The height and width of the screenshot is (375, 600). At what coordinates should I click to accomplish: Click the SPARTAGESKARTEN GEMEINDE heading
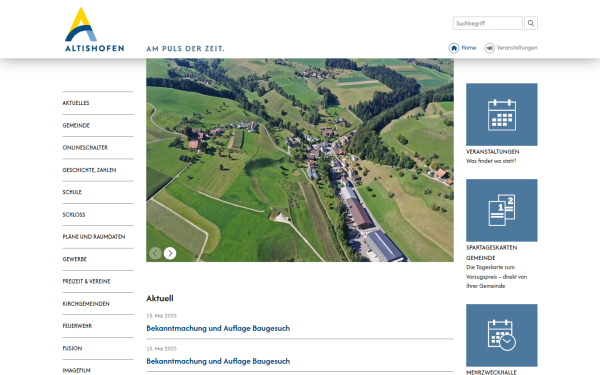pyautogui.click(x=491, y=253)
